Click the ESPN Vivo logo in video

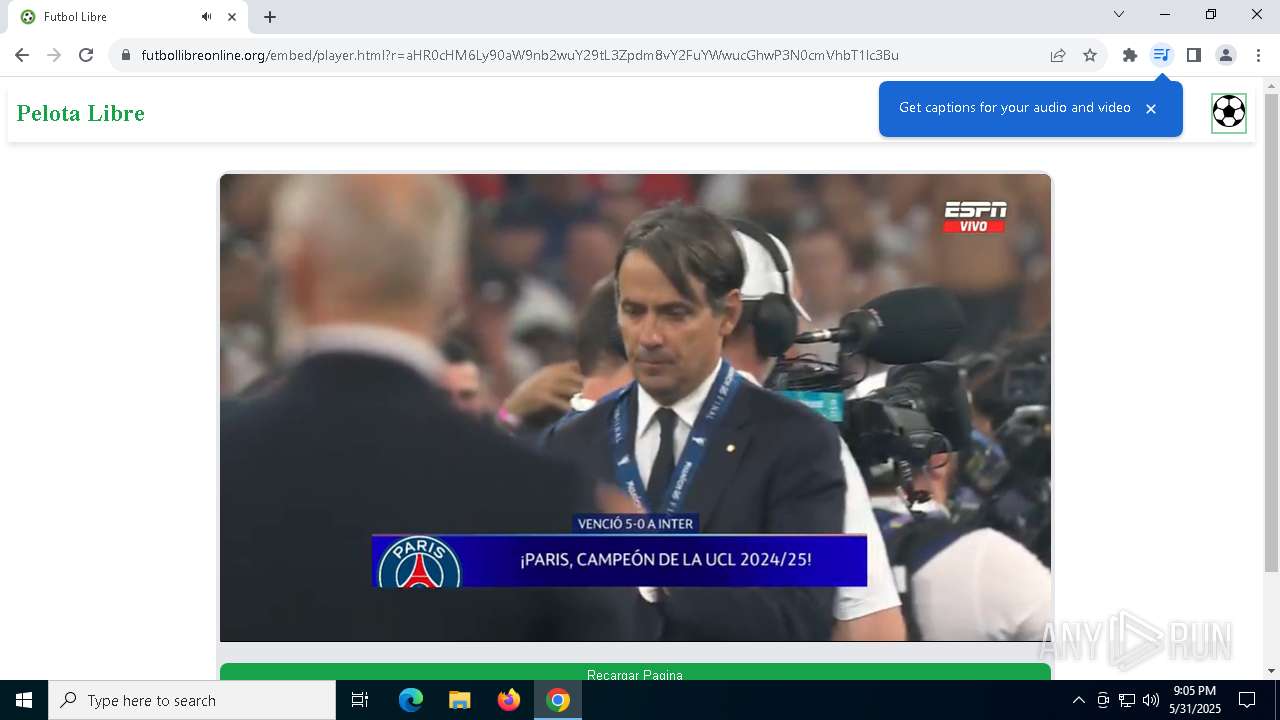(975, 217)
